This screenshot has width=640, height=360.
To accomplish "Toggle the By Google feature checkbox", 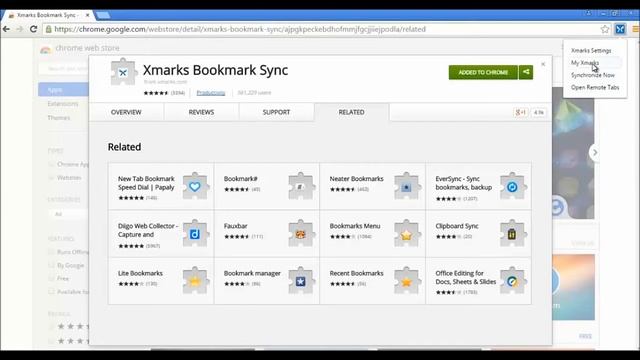I will 51,265.
